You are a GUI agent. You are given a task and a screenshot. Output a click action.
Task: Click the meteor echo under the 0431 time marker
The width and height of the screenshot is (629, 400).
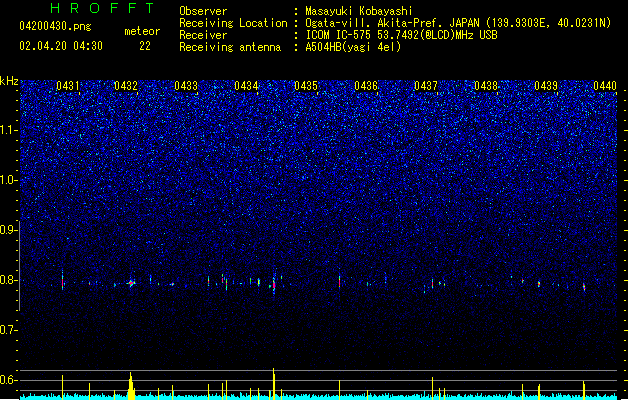pyautogui.click(x=63, y=281)
